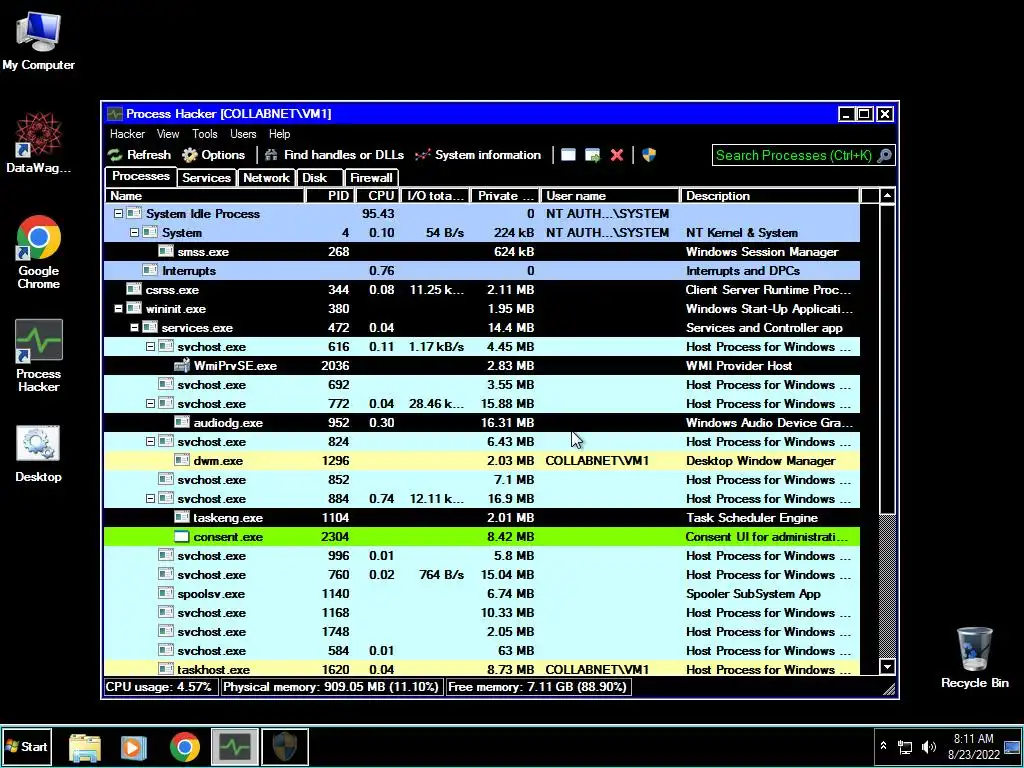Click the WmiPrvSE.exe process icon
The height and width of the screenshot is (768, 1024).
[x=182, y=366]
